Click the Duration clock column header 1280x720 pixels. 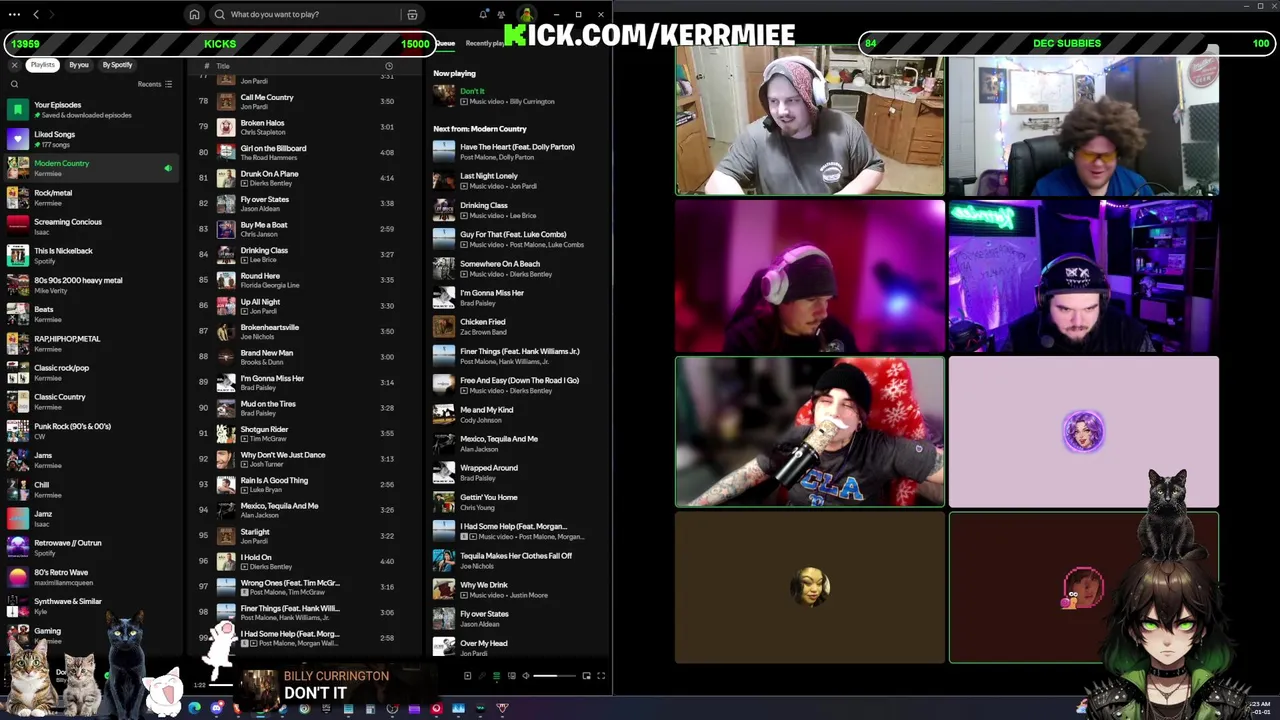tap(389, 66)
